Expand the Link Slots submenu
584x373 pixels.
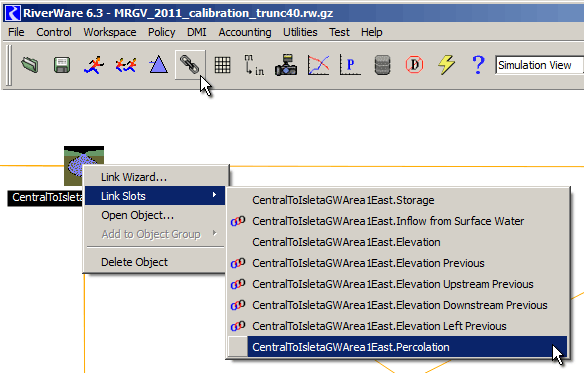pos(155,196)
